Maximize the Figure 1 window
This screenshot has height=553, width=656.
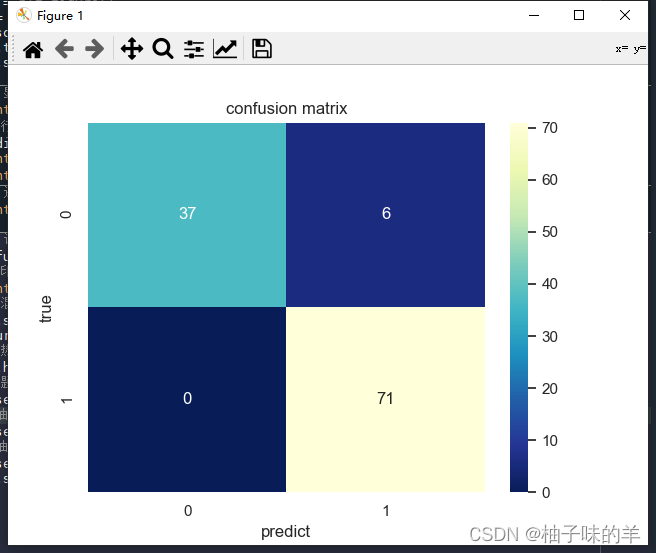click(579, 15)
